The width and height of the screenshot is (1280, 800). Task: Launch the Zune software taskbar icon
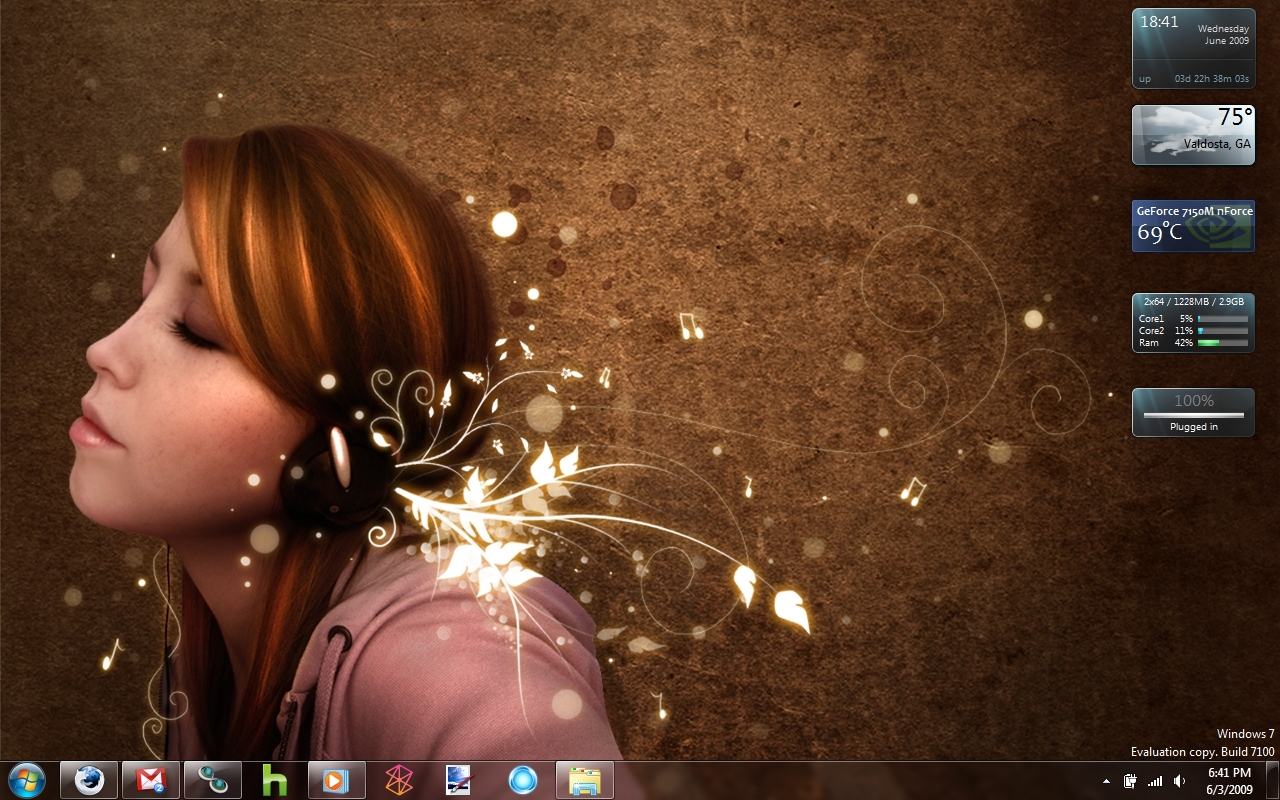[399, 779]
